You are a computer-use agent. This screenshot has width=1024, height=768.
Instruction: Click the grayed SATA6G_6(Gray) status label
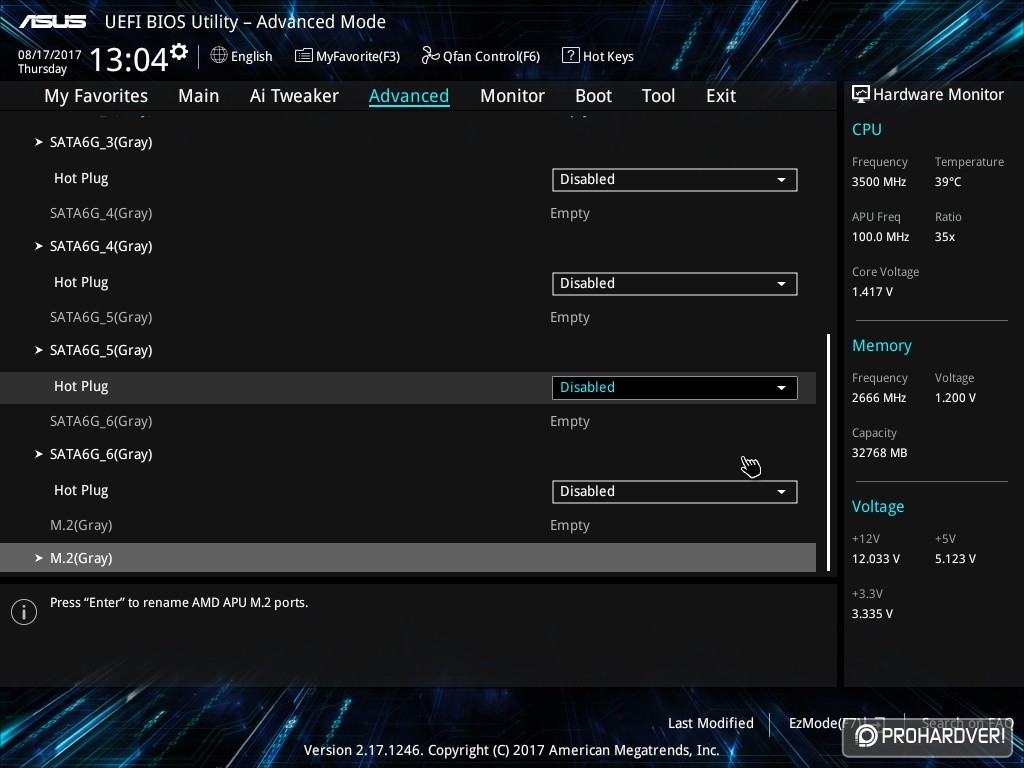click(101, 421)
